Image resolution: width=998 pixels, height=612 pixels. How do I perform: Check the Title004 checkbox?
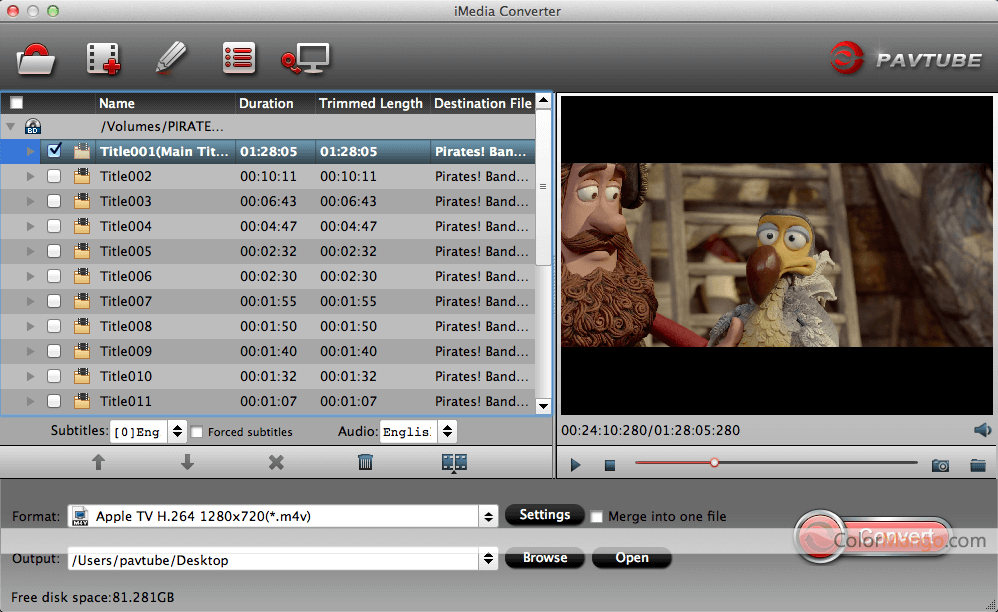pos(54,226)
